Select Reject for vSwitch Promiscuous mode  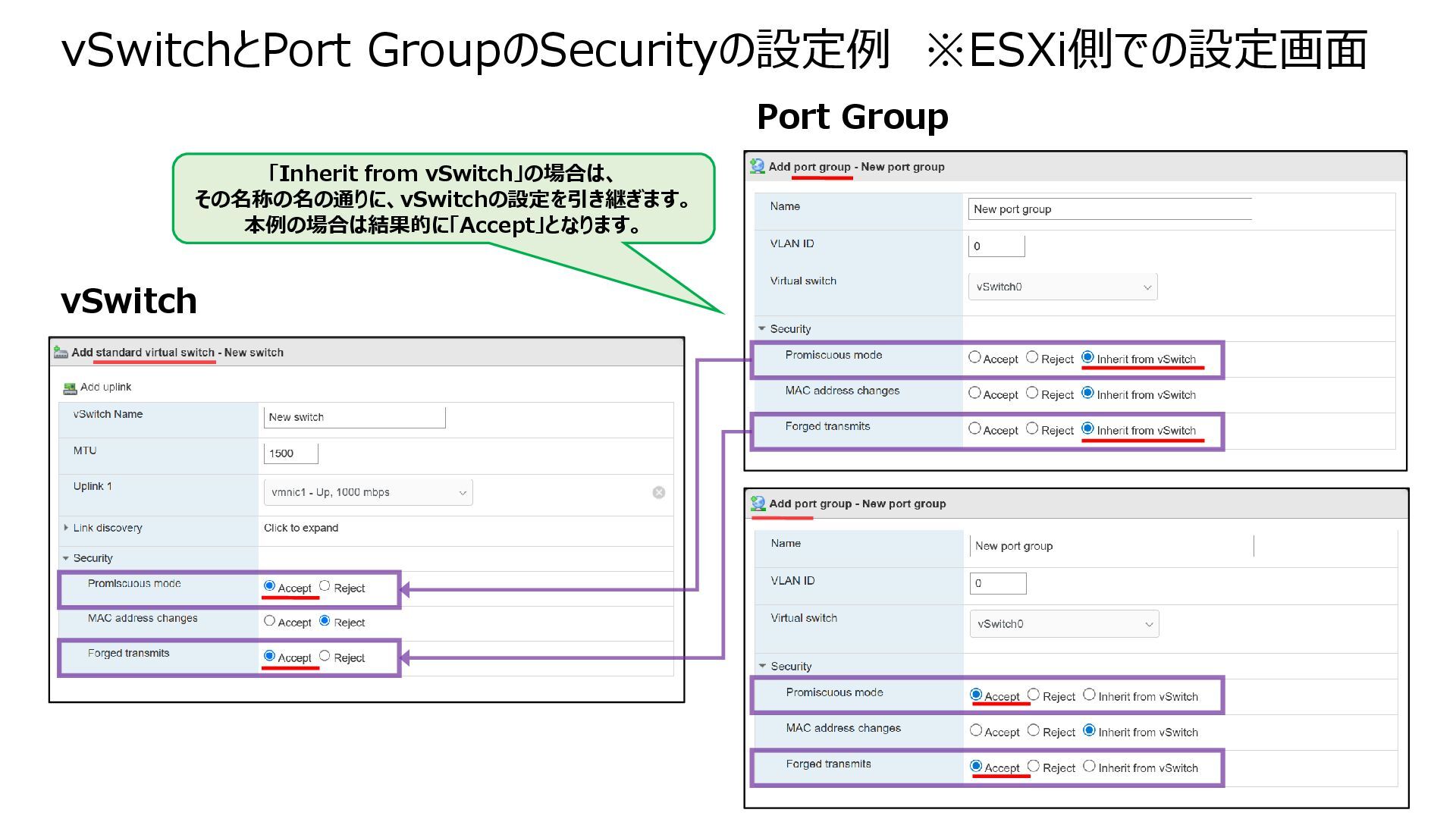click(325, 586)
